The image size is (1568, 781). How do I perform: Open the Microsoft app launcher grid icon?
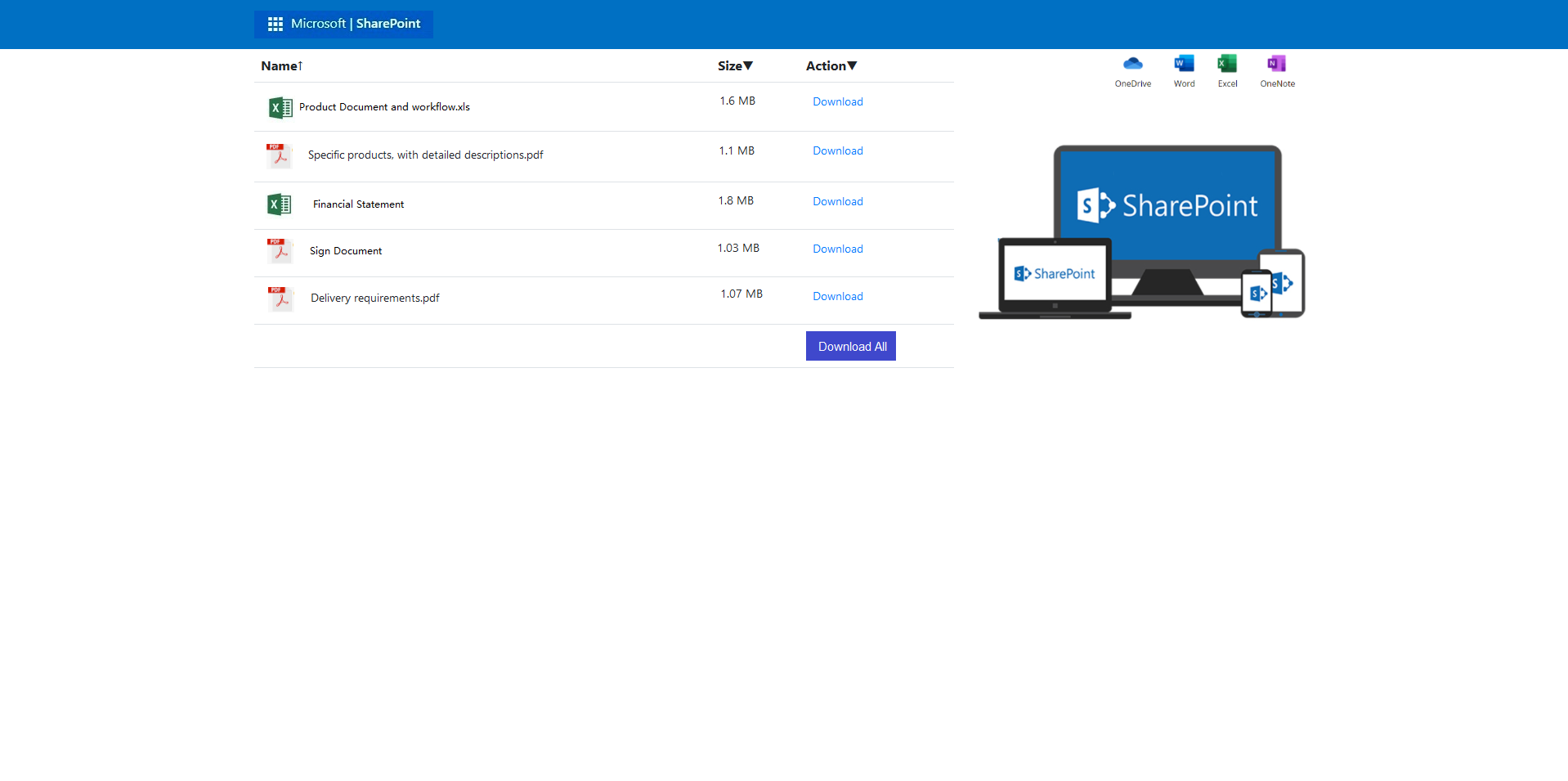(276, 24)
